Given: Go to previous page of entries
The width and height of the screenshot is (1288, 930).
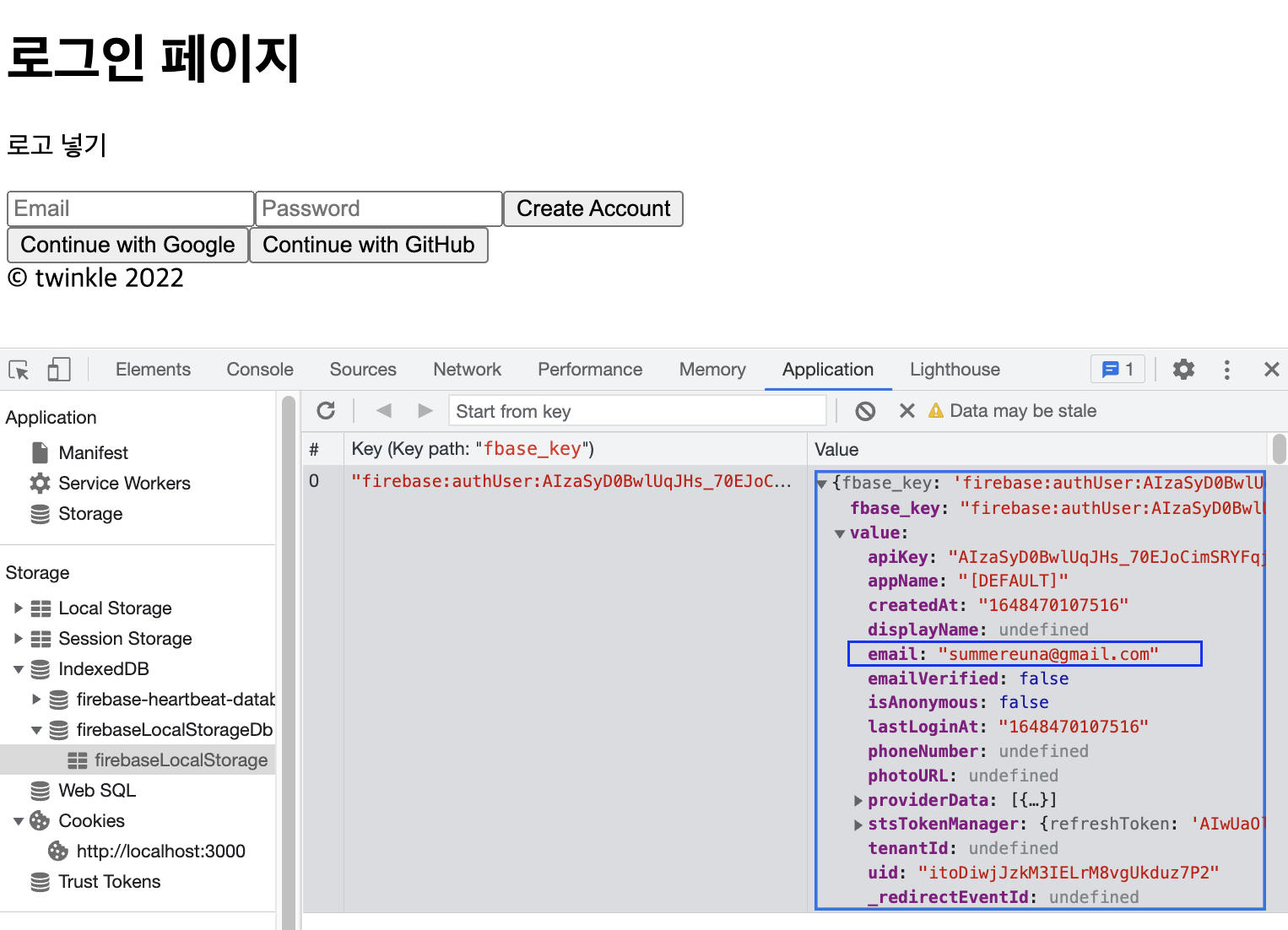Looking at the screenshot, I should coord(384,411).
